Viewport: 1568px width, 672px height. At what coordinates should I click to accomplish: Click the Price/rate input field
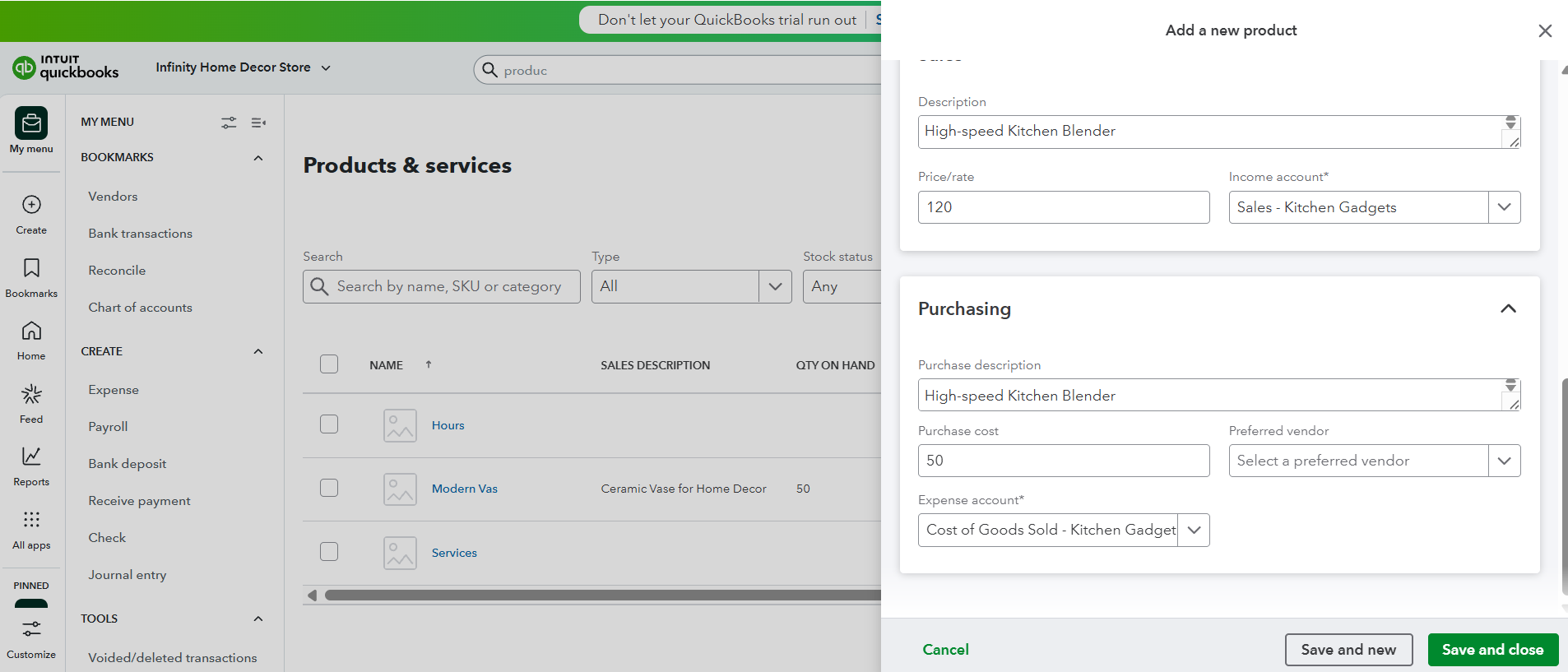(x=1064, y=207)
